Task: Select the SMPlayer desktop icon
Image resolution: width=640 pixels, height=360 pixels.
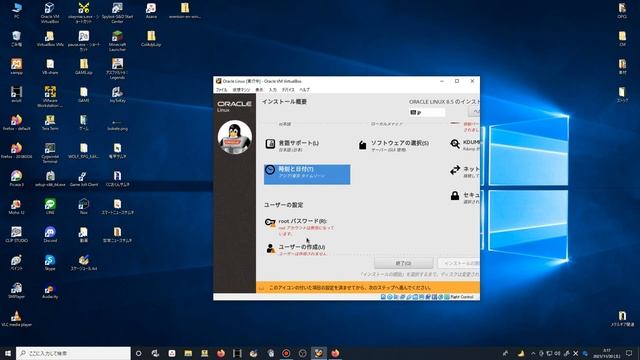Action: coord(16,290)
